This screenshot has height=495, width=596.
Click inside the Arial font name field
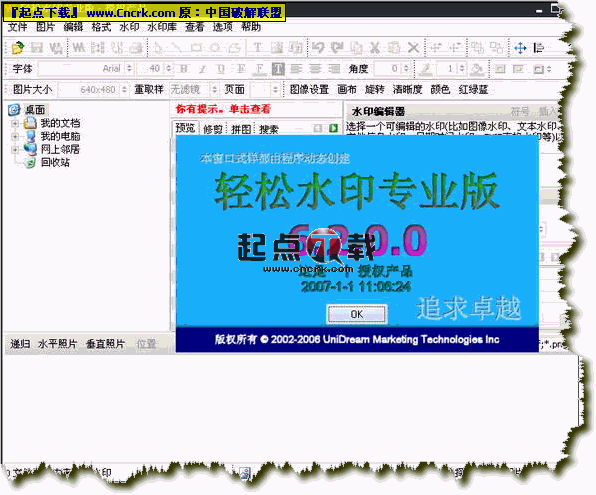(82, 69)
